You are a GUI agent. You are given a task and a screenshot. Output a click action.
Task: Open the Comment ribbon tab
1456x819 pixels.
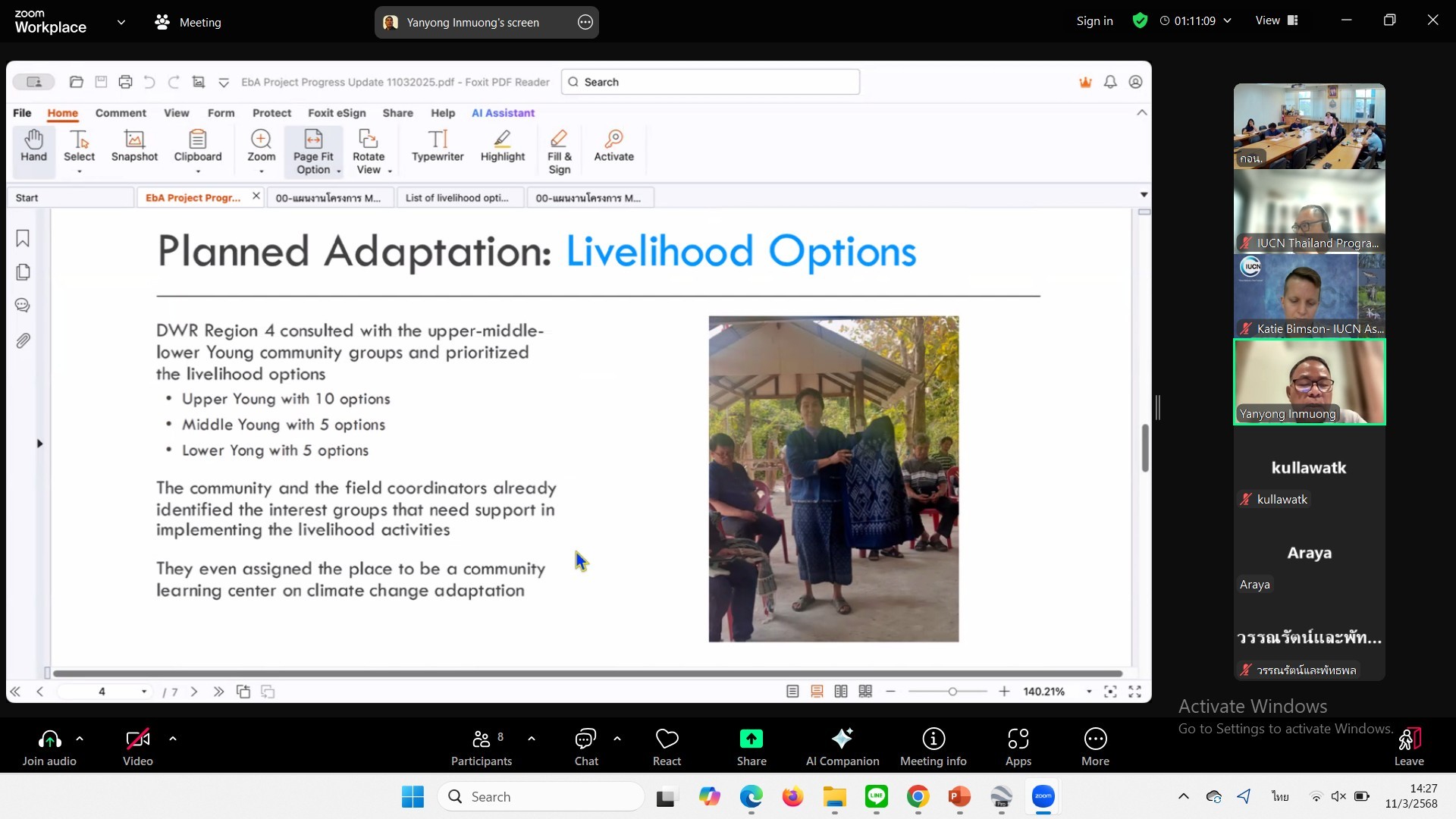tap(121, 113)
